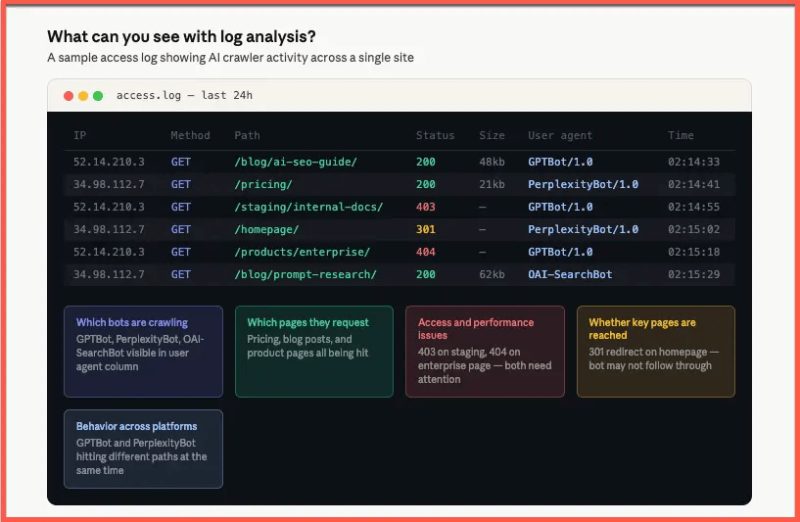Select the path /homepage/
The image size is (800, 522).
266,230
